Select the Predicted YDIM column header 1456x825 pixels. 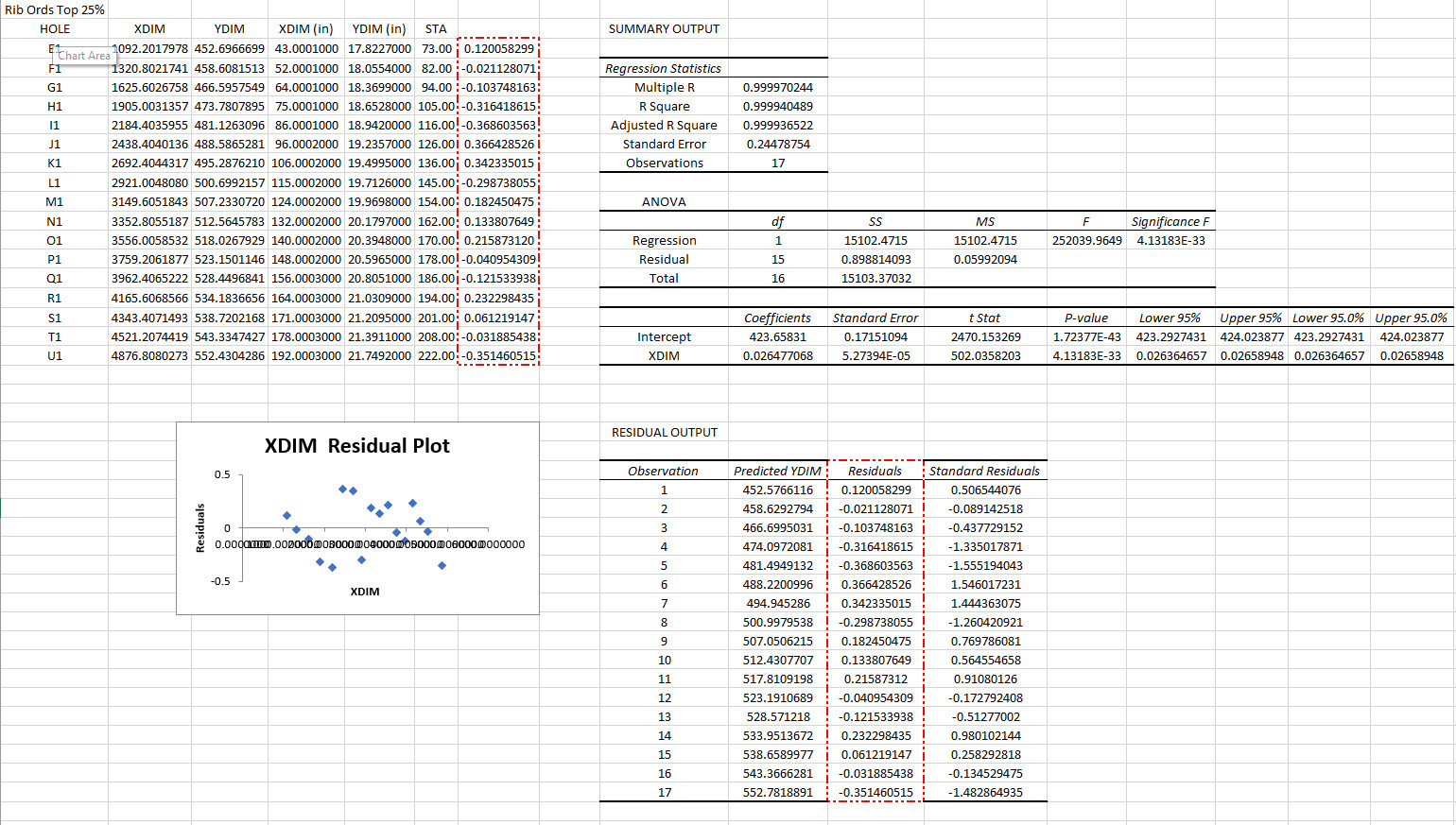[x=777, y=472]
